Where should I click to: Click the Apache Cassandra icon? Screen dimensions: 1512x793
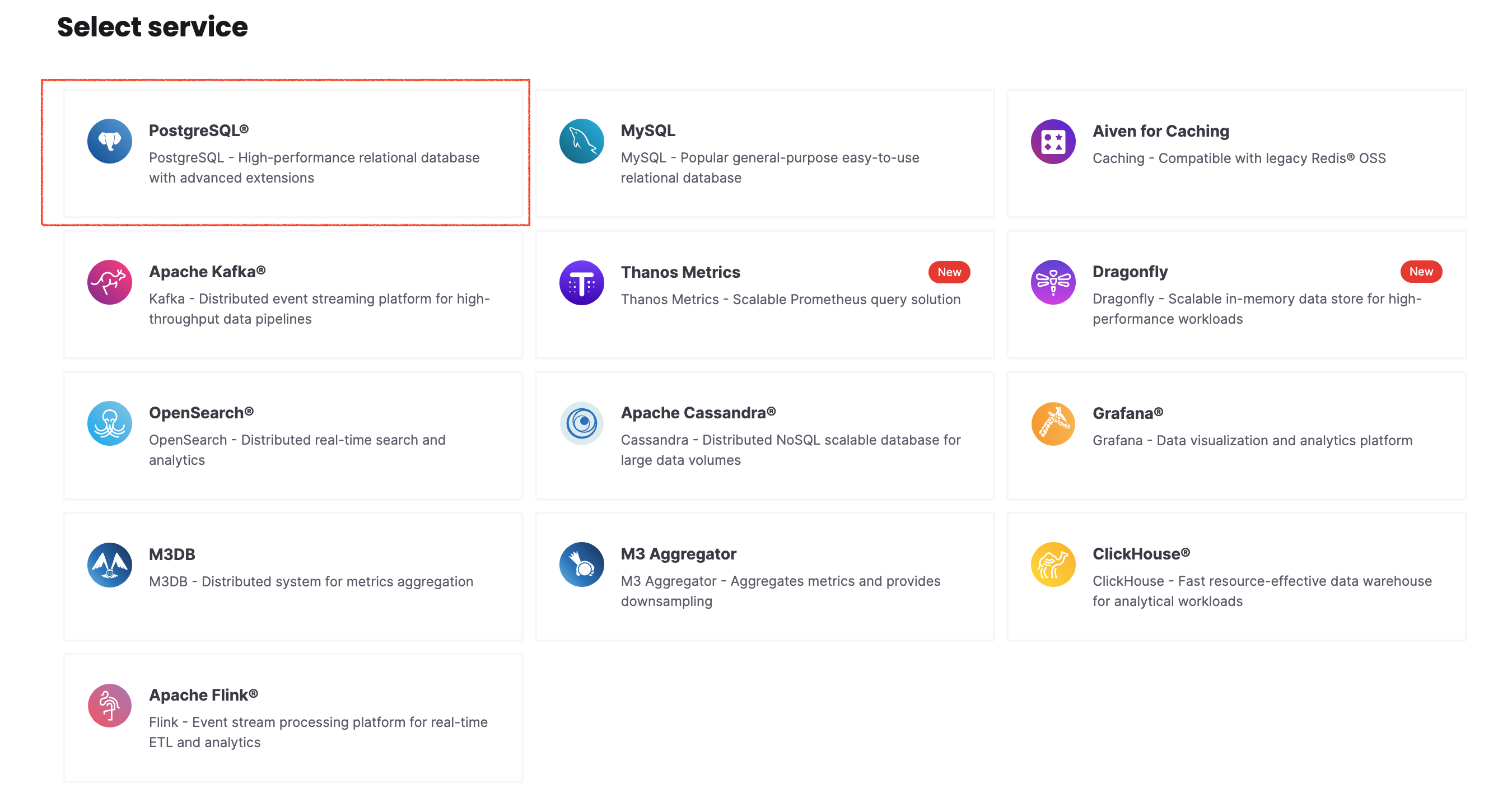point(581,423)
